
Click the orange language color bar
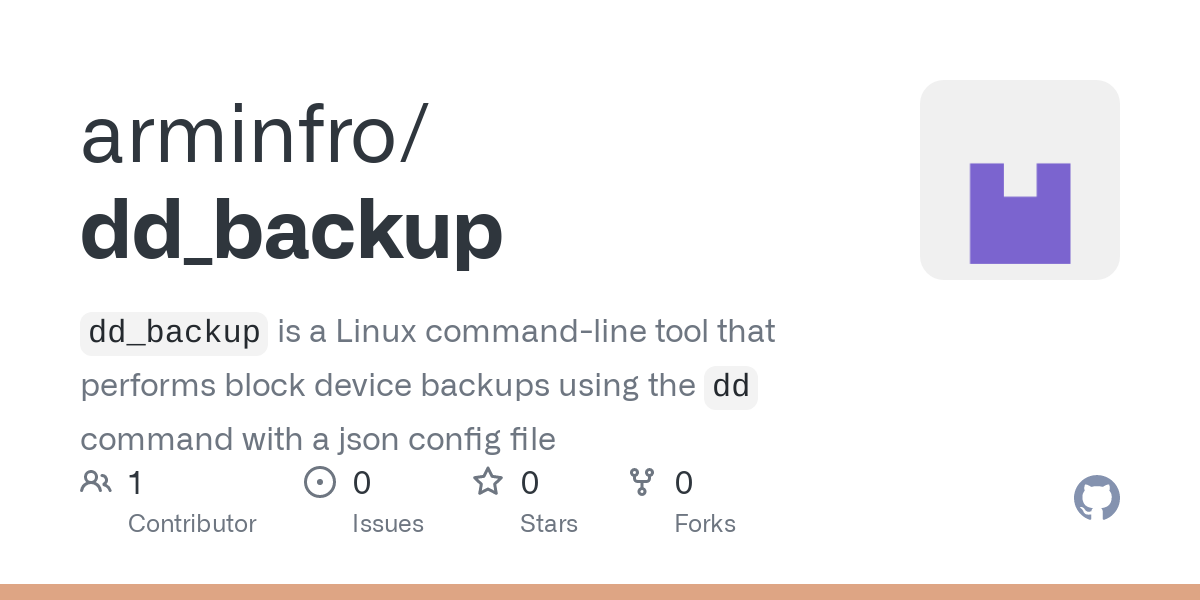point(600,592)
